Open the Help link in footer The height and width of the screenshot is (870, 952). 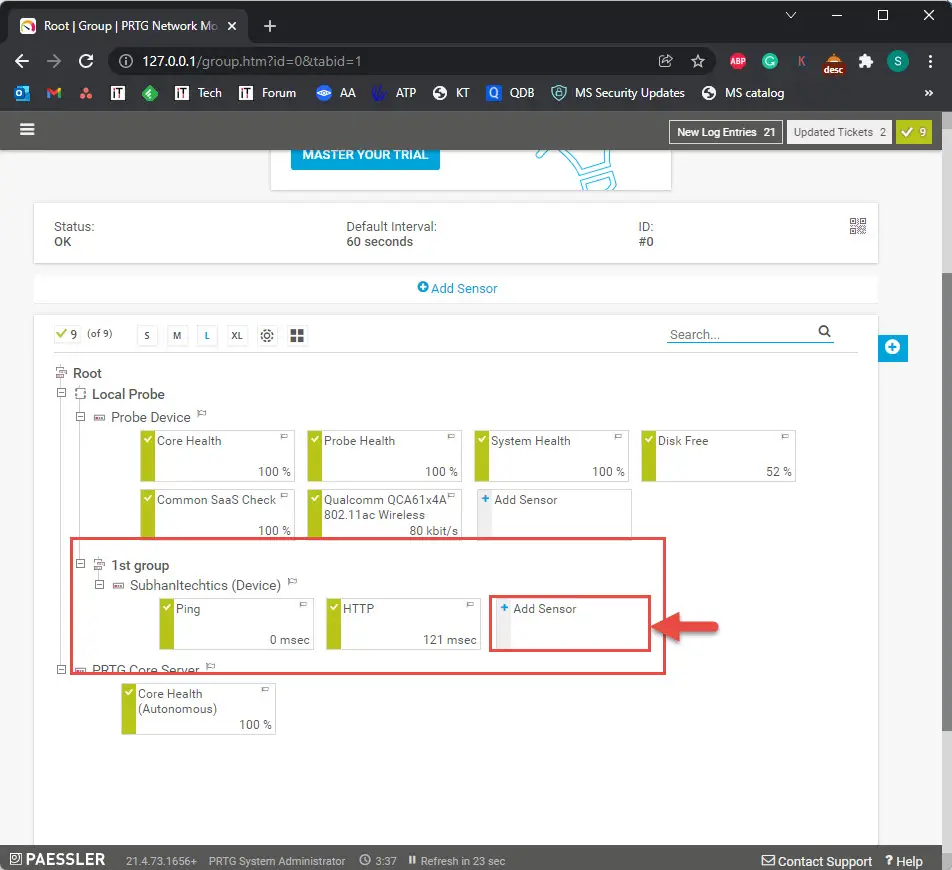point(904,861)
